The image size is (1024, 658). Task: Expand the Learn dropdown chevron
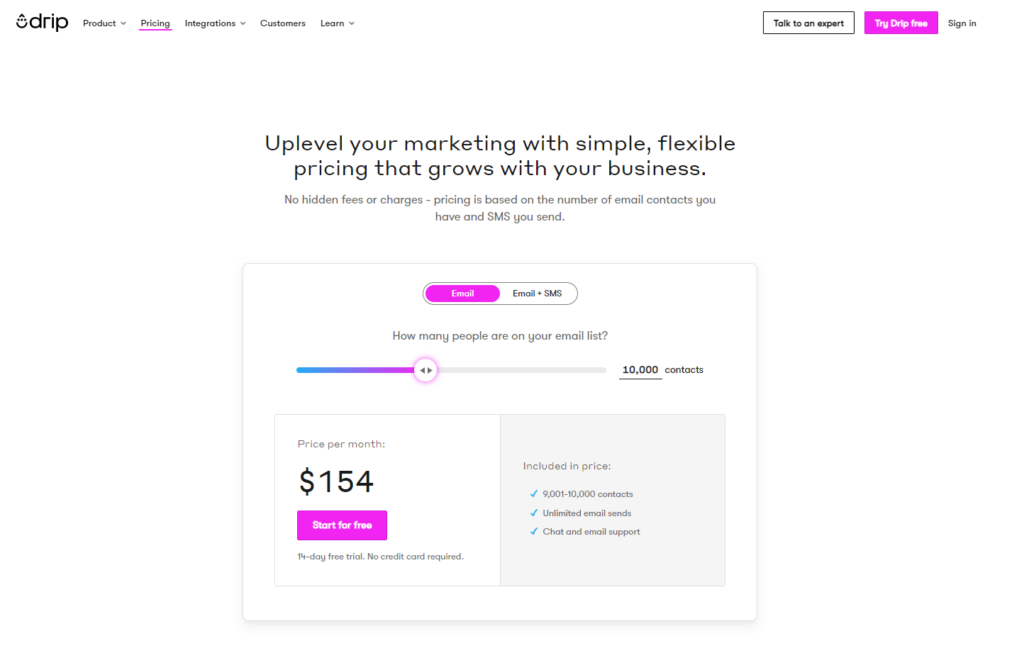pyautogui.click(x=351, y=24)
